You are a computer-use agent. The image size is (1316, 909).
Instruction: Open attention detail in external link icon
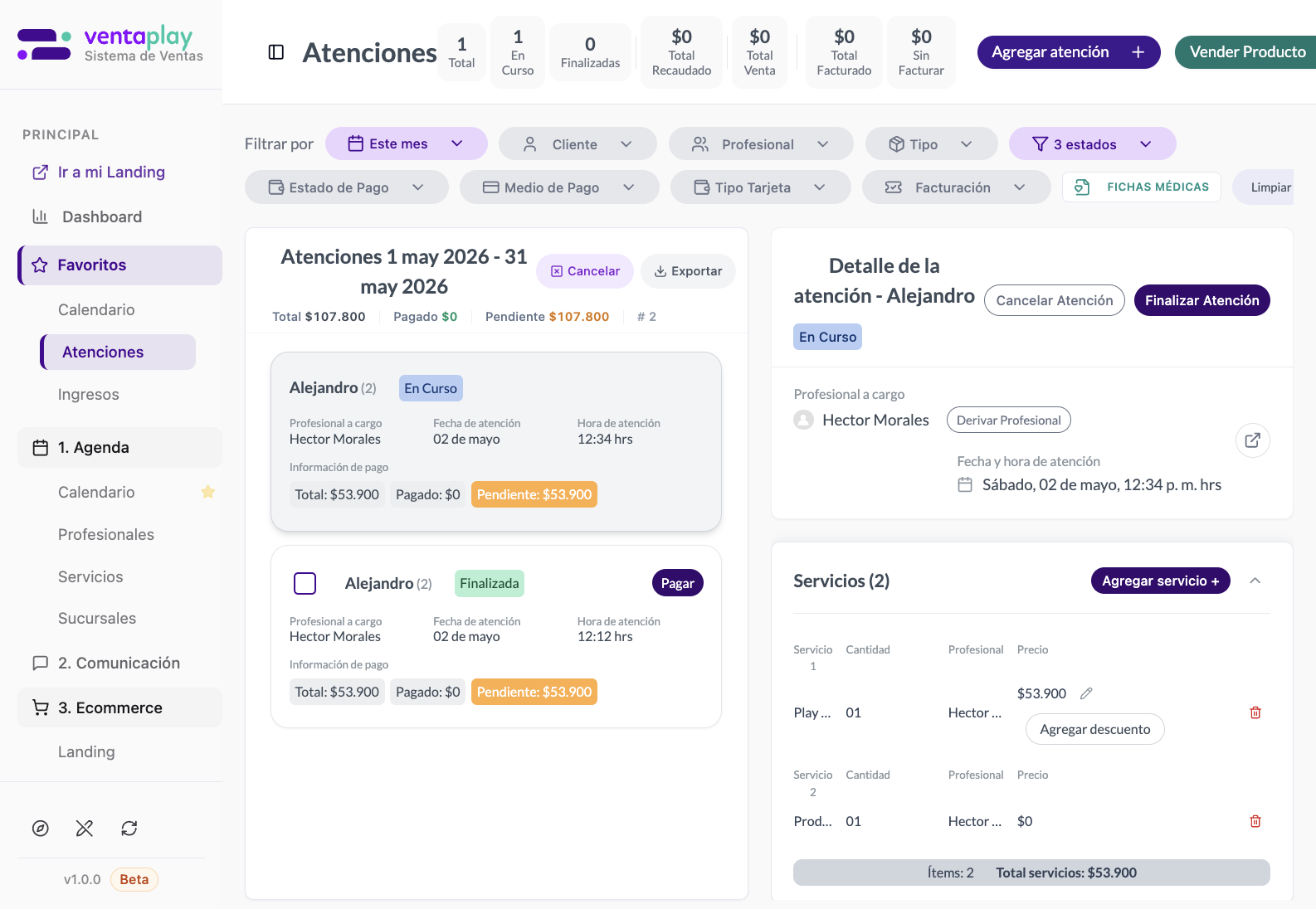(x=1253, y=440)
